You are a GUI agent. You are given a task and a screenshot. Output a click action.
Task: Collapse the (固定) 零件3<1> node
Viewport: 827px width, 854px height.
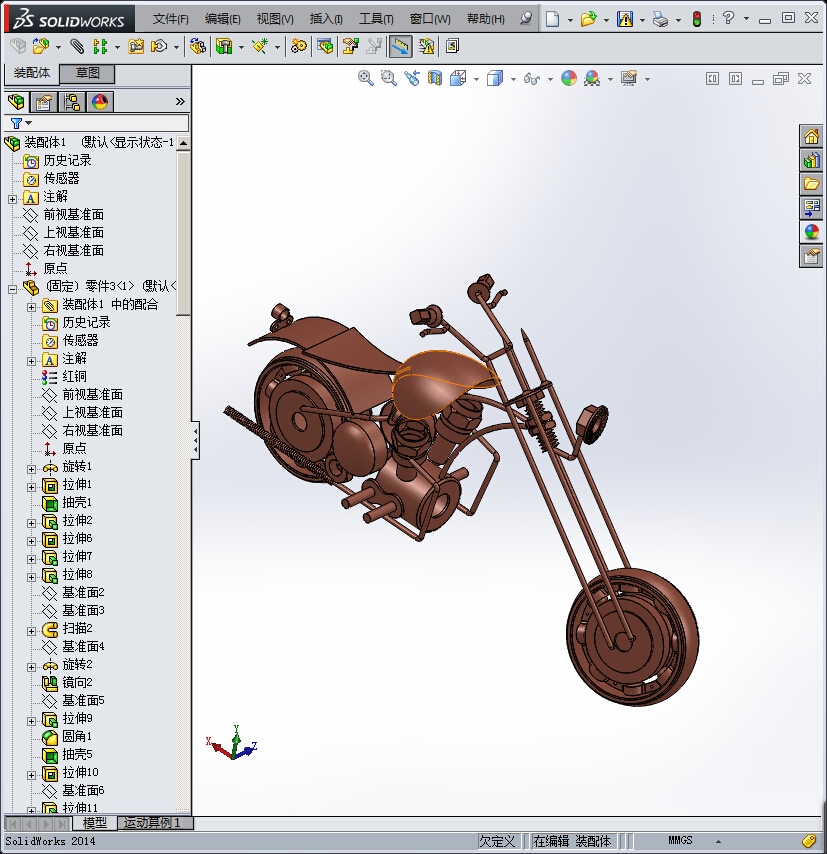13,289
